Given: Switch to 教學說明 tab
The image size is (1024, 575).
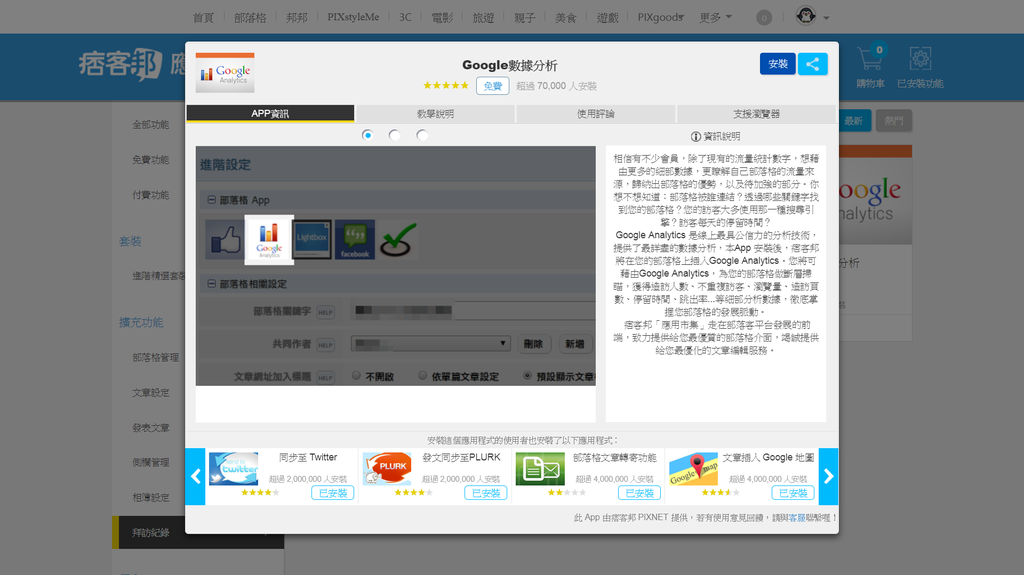Looking at the screenshot, I should (x=436, y=114).
